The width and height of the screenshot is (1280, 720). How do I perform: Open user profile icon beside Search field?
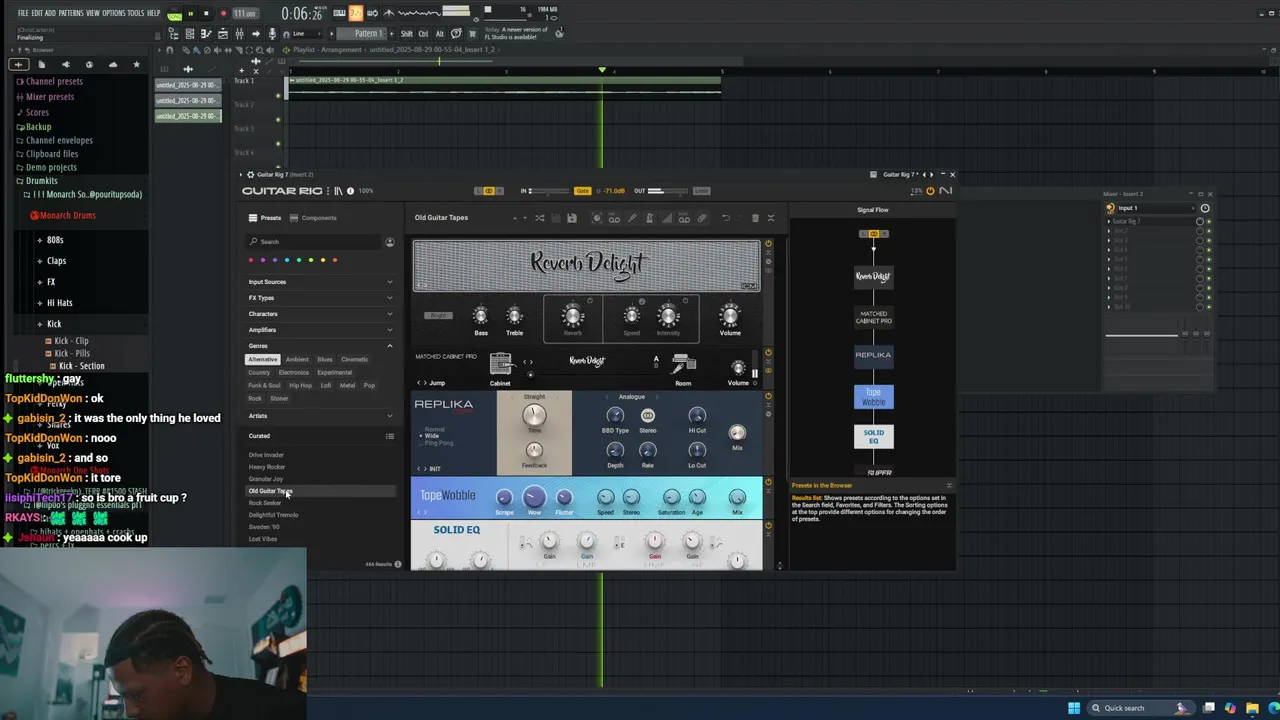click(390, 242)
